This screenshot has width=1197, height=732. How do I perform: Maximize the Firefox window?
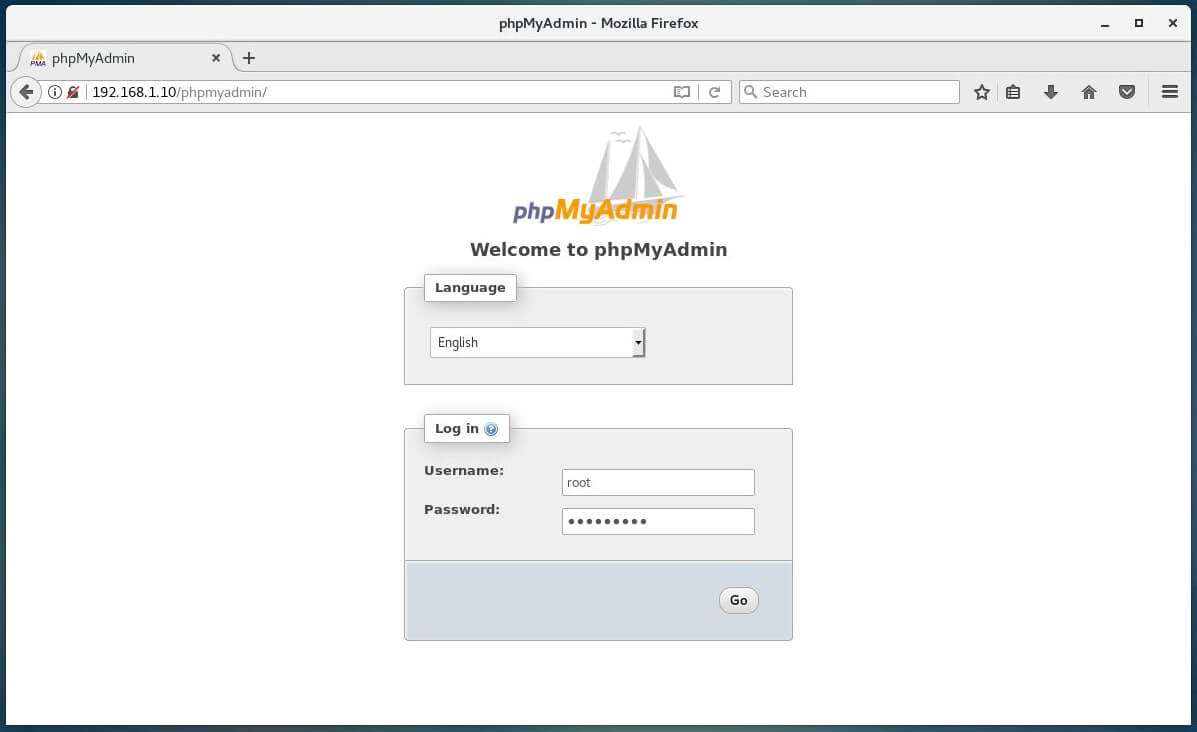coord(1139,24)
